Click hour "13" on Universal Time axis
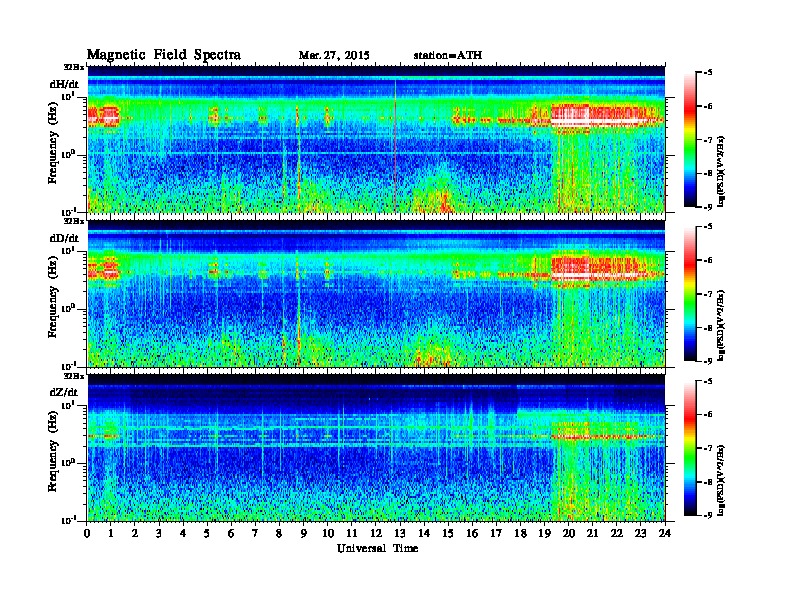 [x=400, y=534]
